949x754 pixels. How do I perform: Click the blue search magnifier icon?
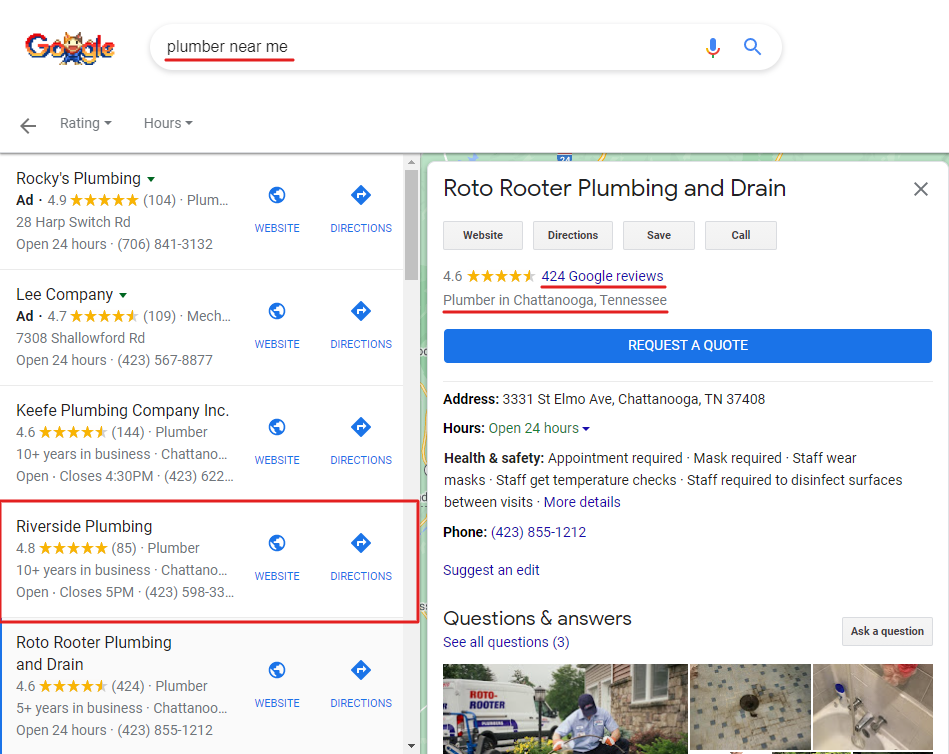point(752,47)
